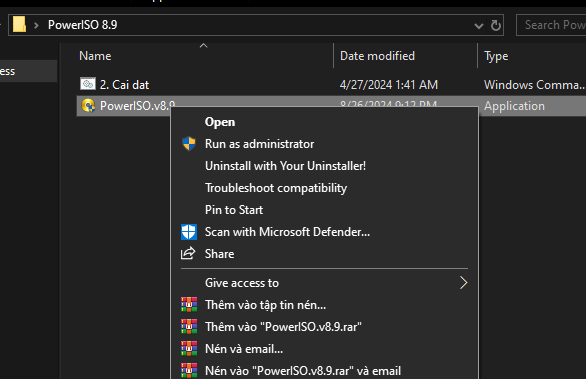
Task: Click the Share arrow icon
Action: tap(188, 253)
